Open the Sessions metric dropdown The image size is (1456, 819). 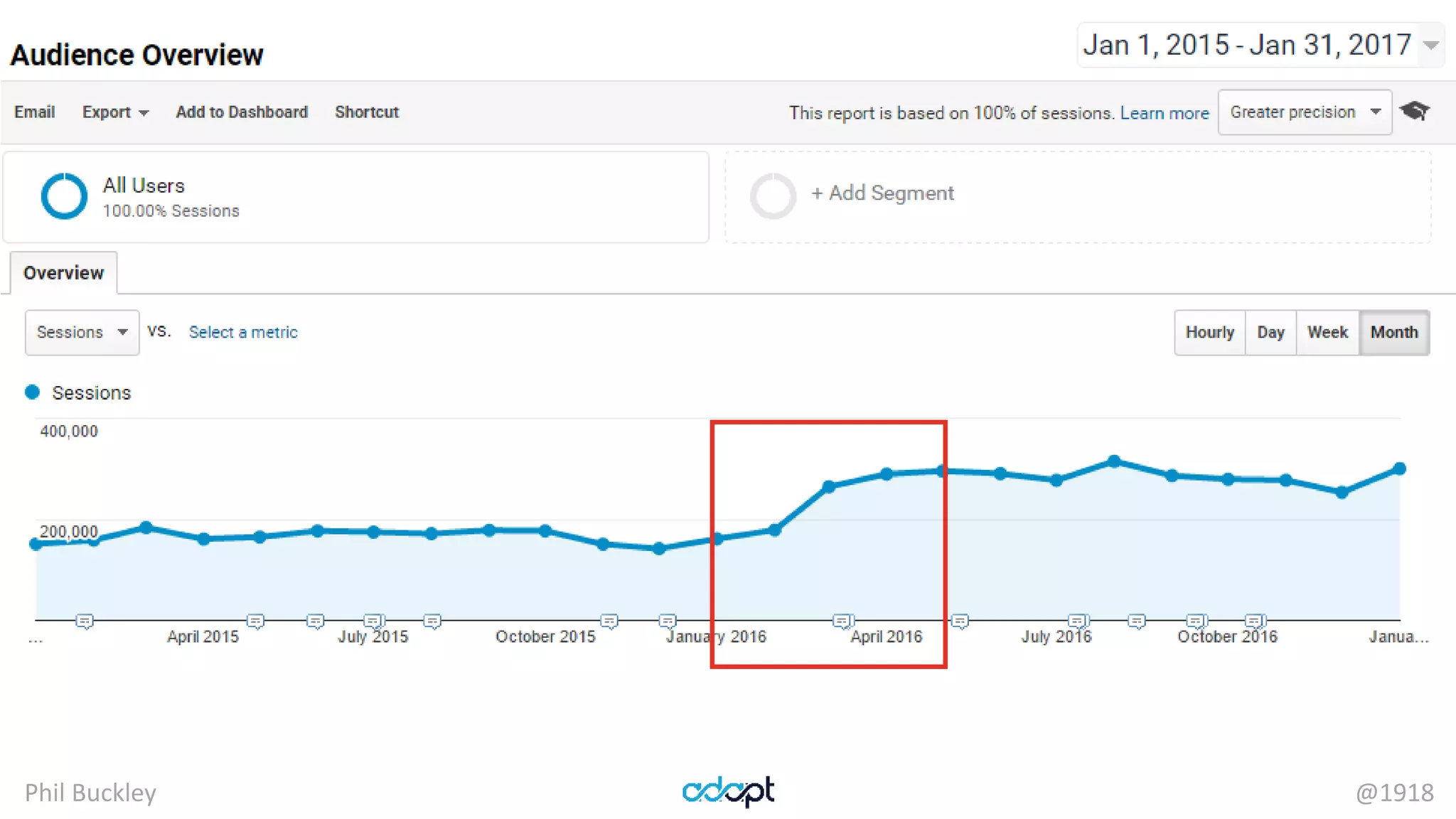pos(82,332)
